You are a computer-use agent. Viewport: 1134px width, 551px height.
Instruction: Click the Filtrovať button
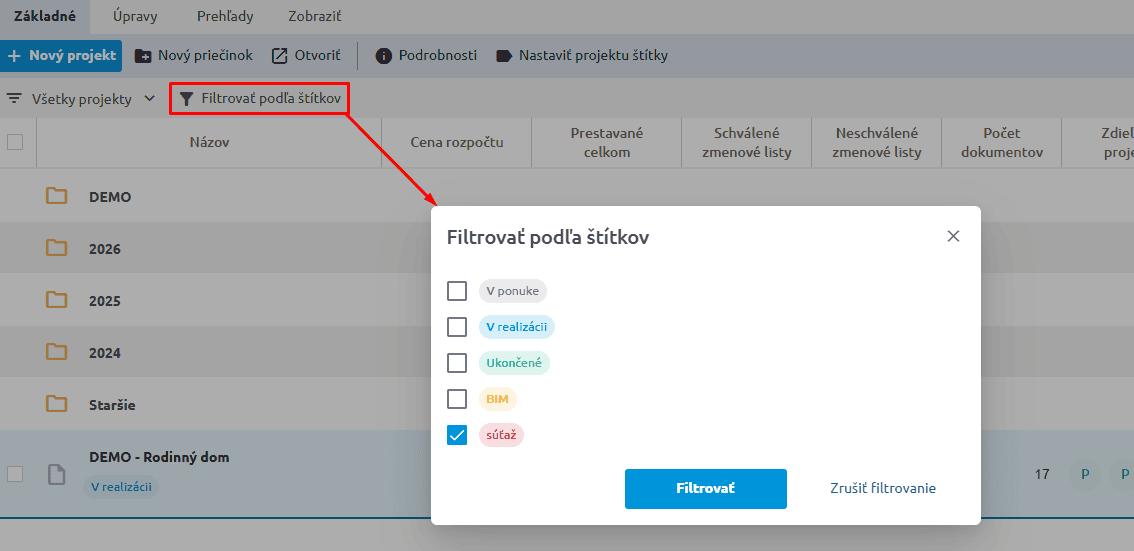(x=706, y=489)
